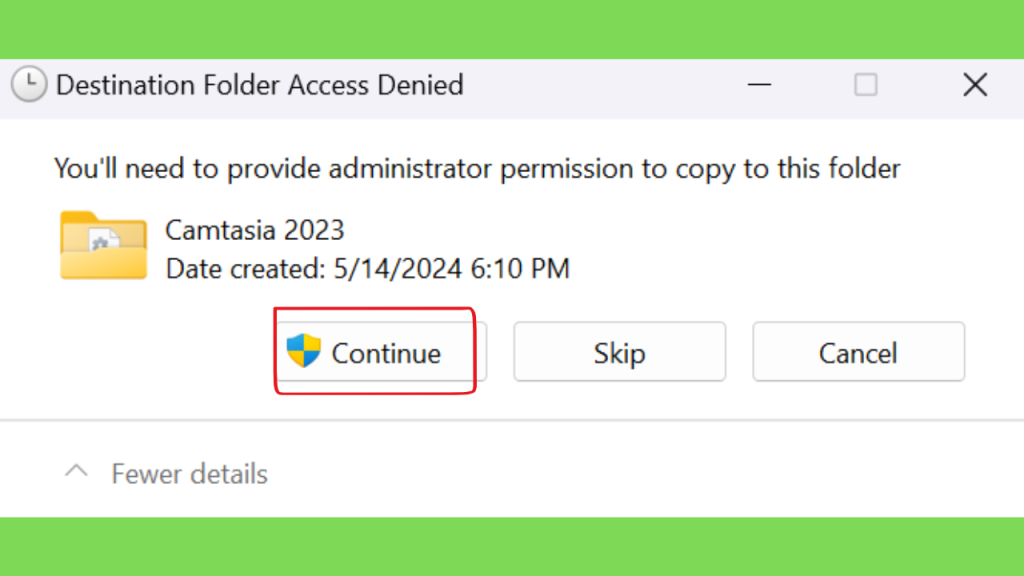Skip copying this folder
This screenshot has height=576, width=1024.
click(x=619, y=351)
